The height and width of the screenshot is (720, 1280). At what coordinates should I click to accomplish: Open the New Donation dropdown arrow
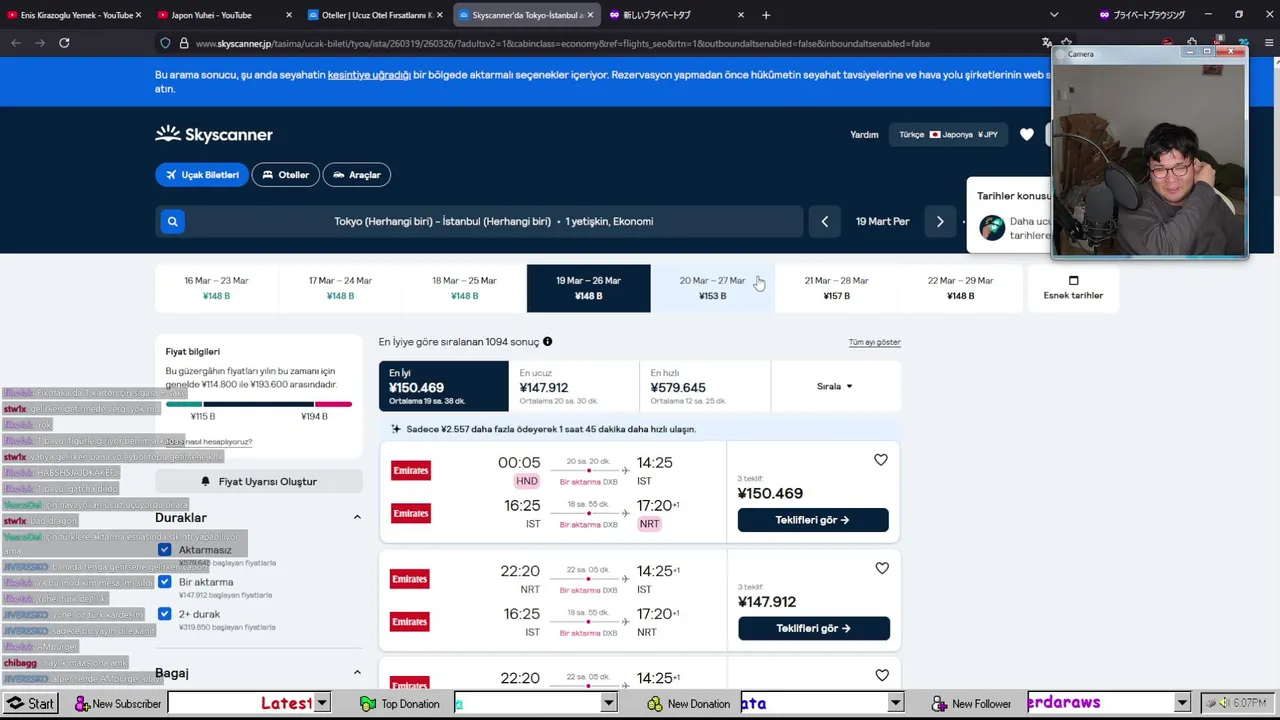[895, 704]
